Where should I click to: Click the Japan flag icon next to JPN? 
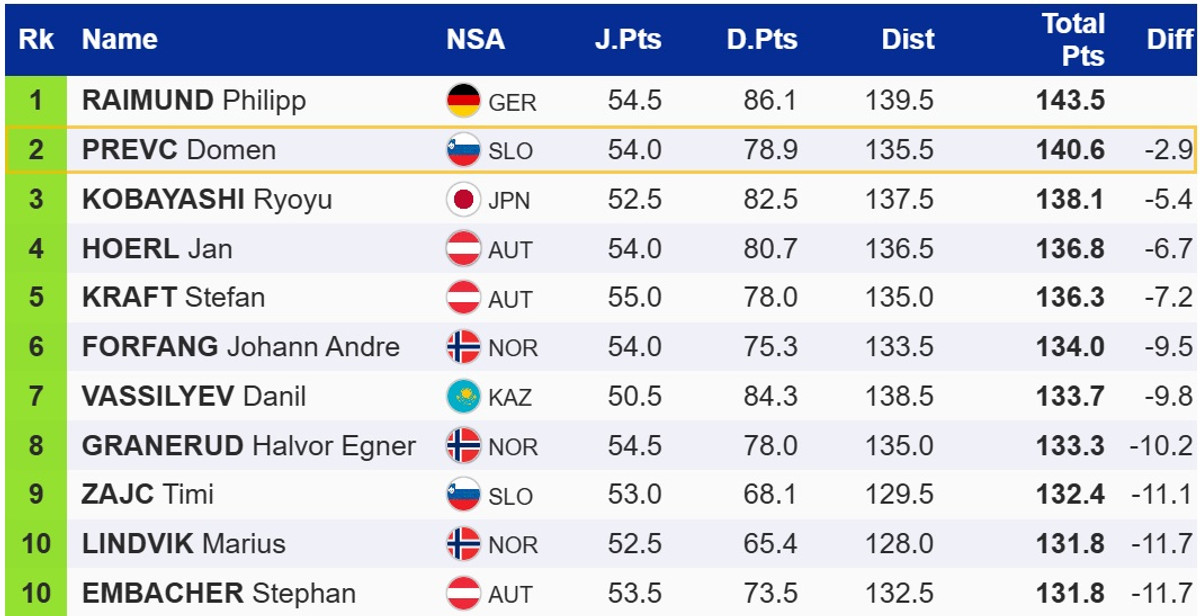[464, 199]
